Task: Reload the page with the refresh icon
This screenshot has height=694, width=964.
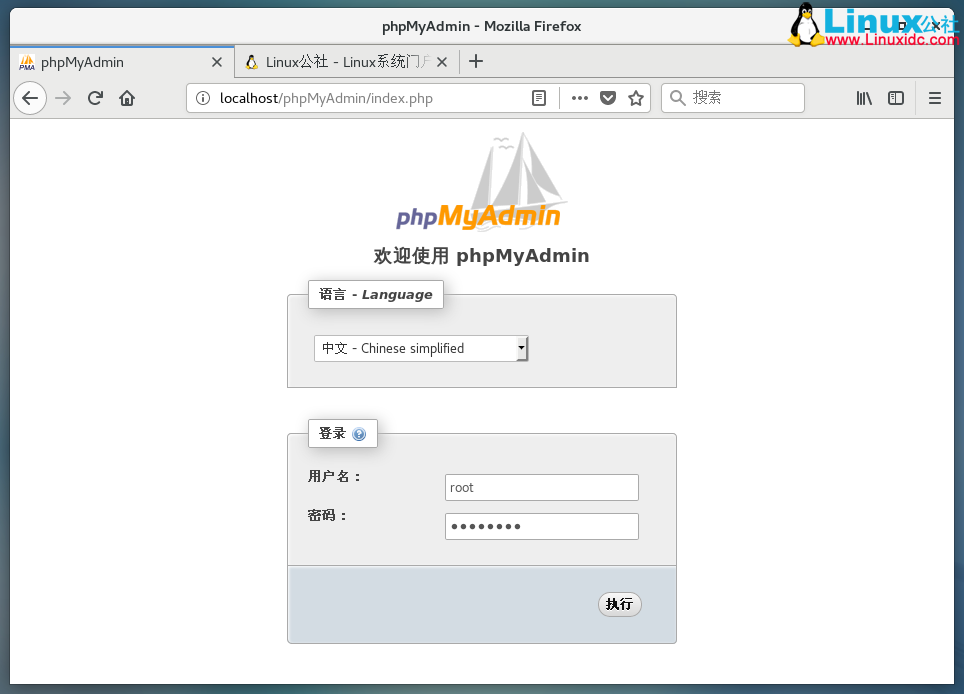Action: click(94, 98)
